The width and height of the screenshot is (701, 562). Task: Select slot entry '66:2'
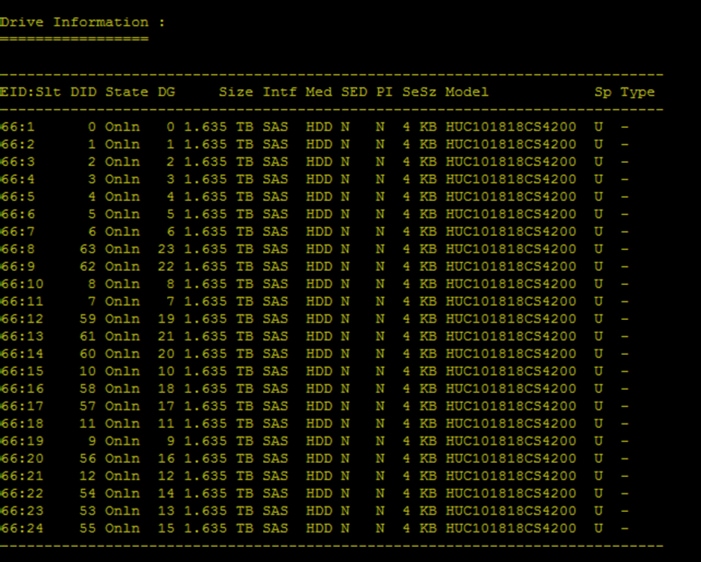coord(17,144)
